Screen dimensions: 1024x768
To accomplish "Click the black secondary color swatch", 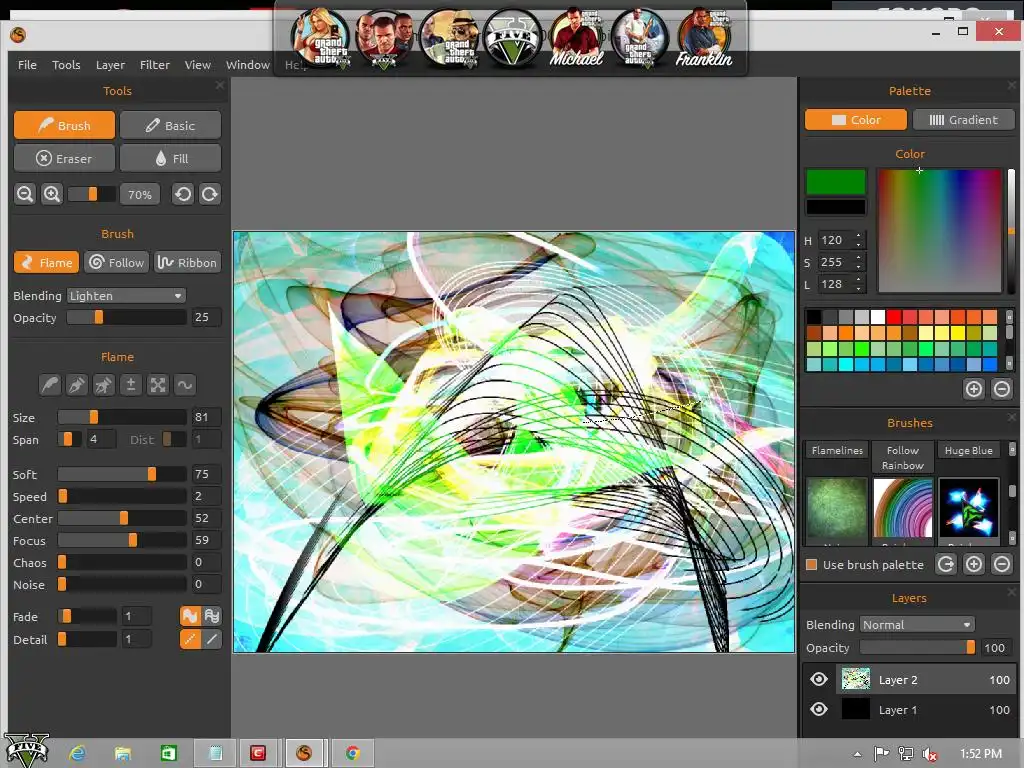I will [836, 207].
